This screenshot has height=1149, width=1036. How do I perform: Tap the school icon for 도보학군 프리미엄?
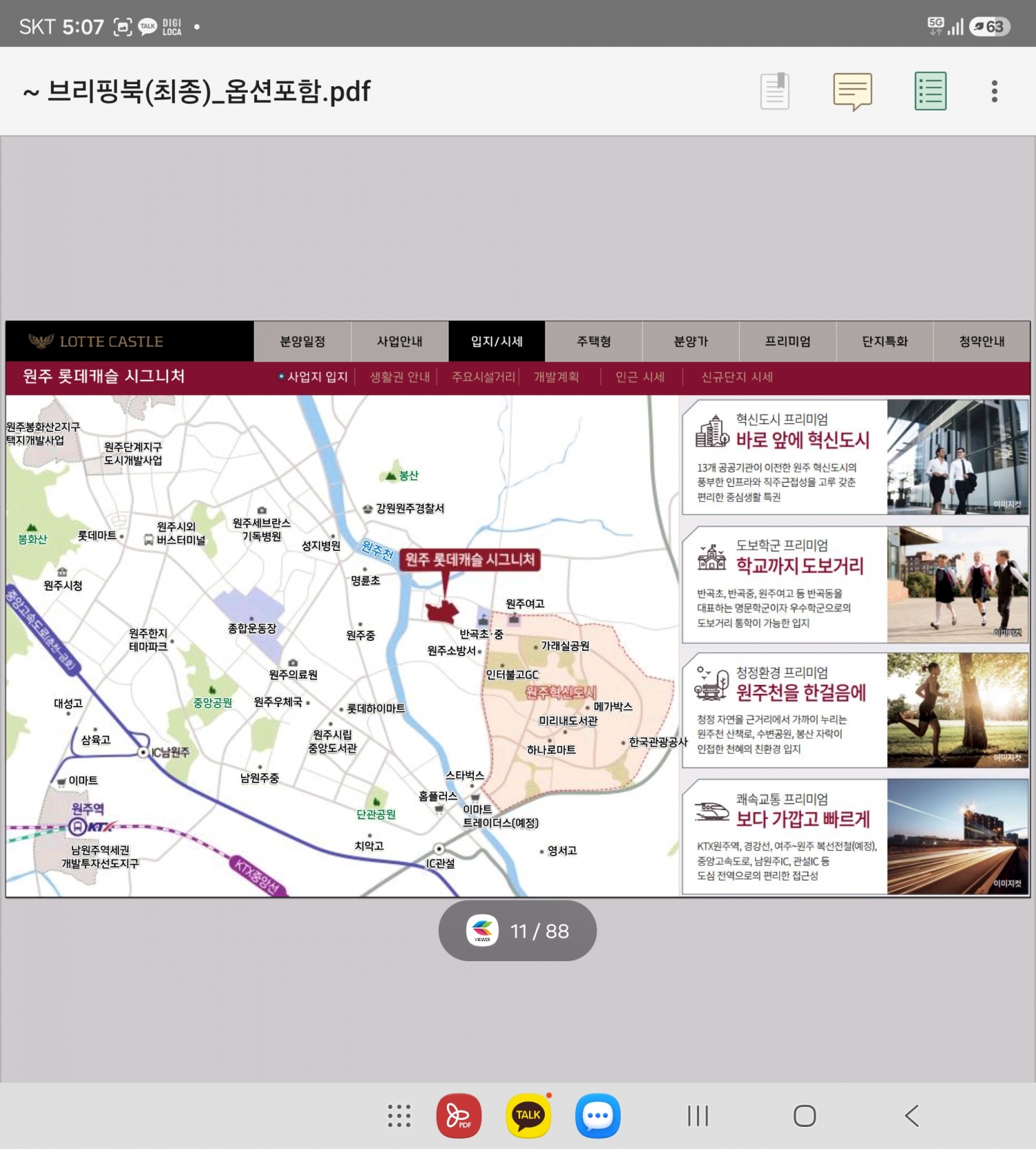[711, 557]
